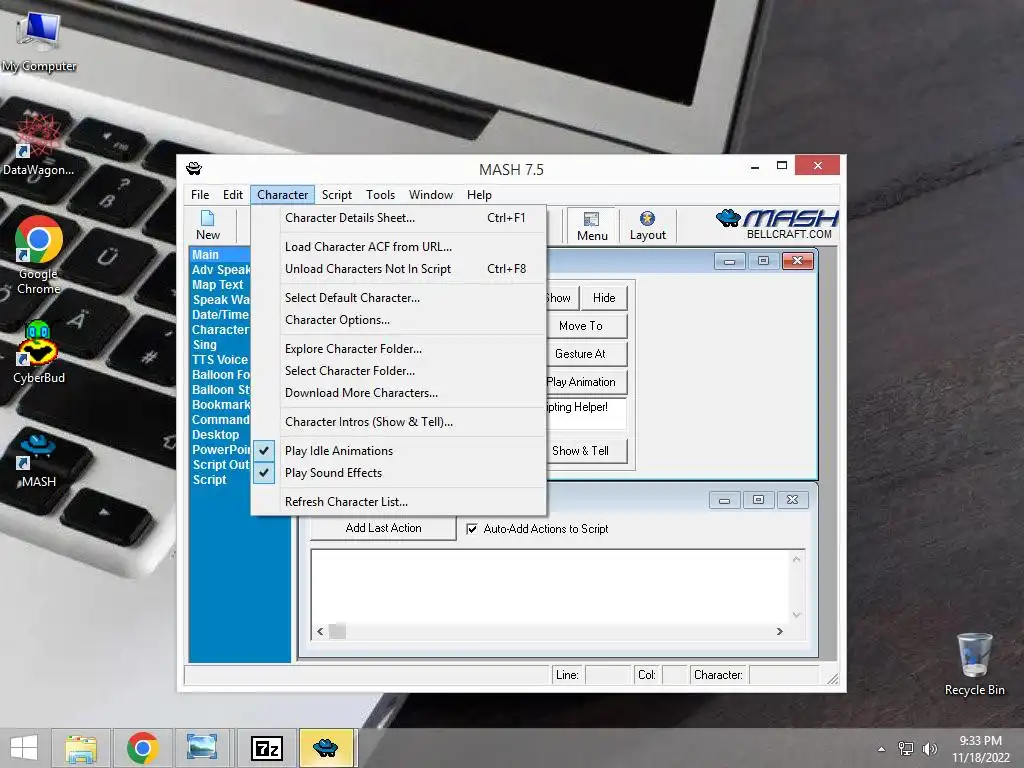Screen dimensions: 1024x768
Task: Click the Layout toolbar icon
Action: pyautogui.click(x=647, y=226)
